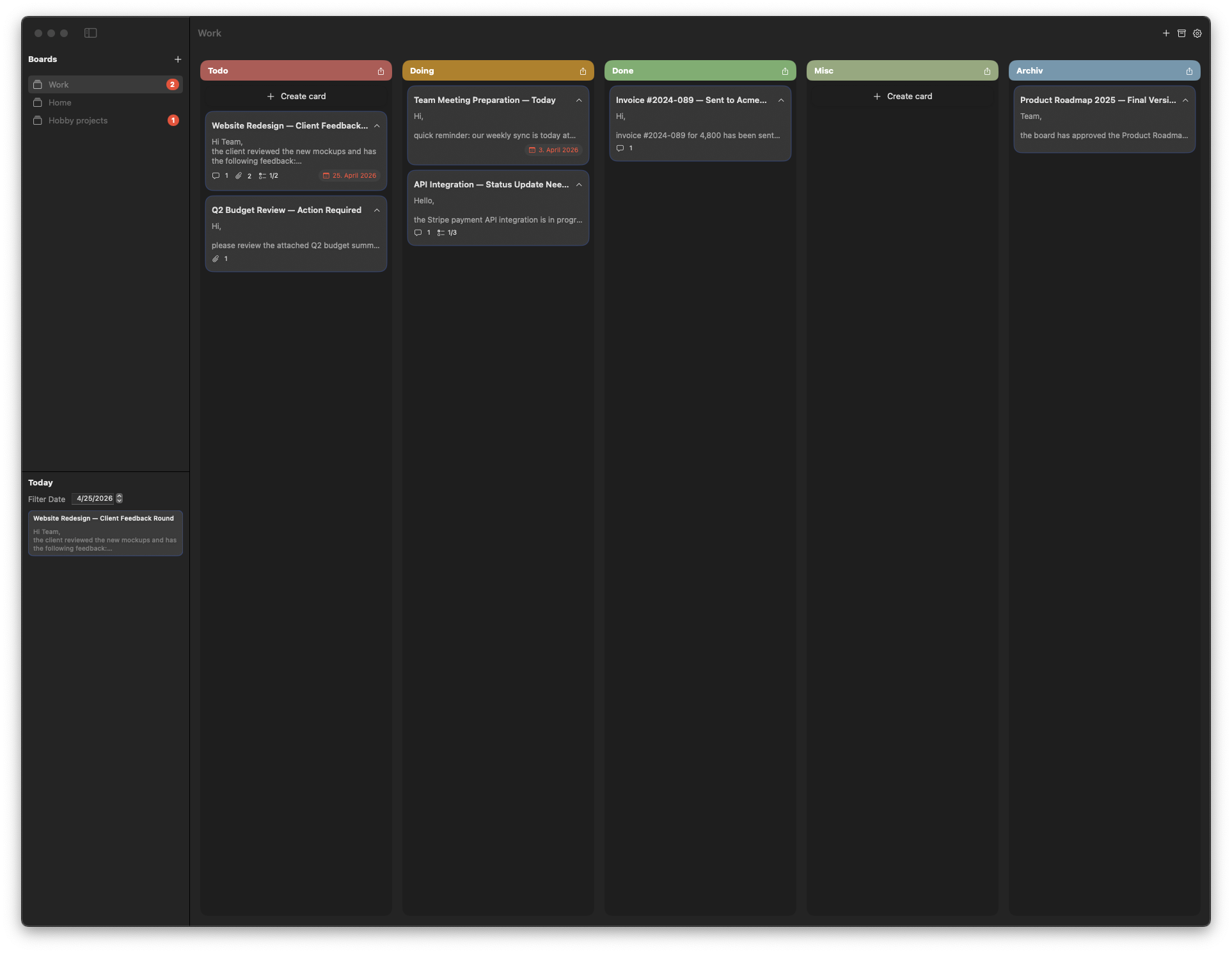
Task: Collapse the Team Meeting Preparation card
Action: [x=579, y=100]
